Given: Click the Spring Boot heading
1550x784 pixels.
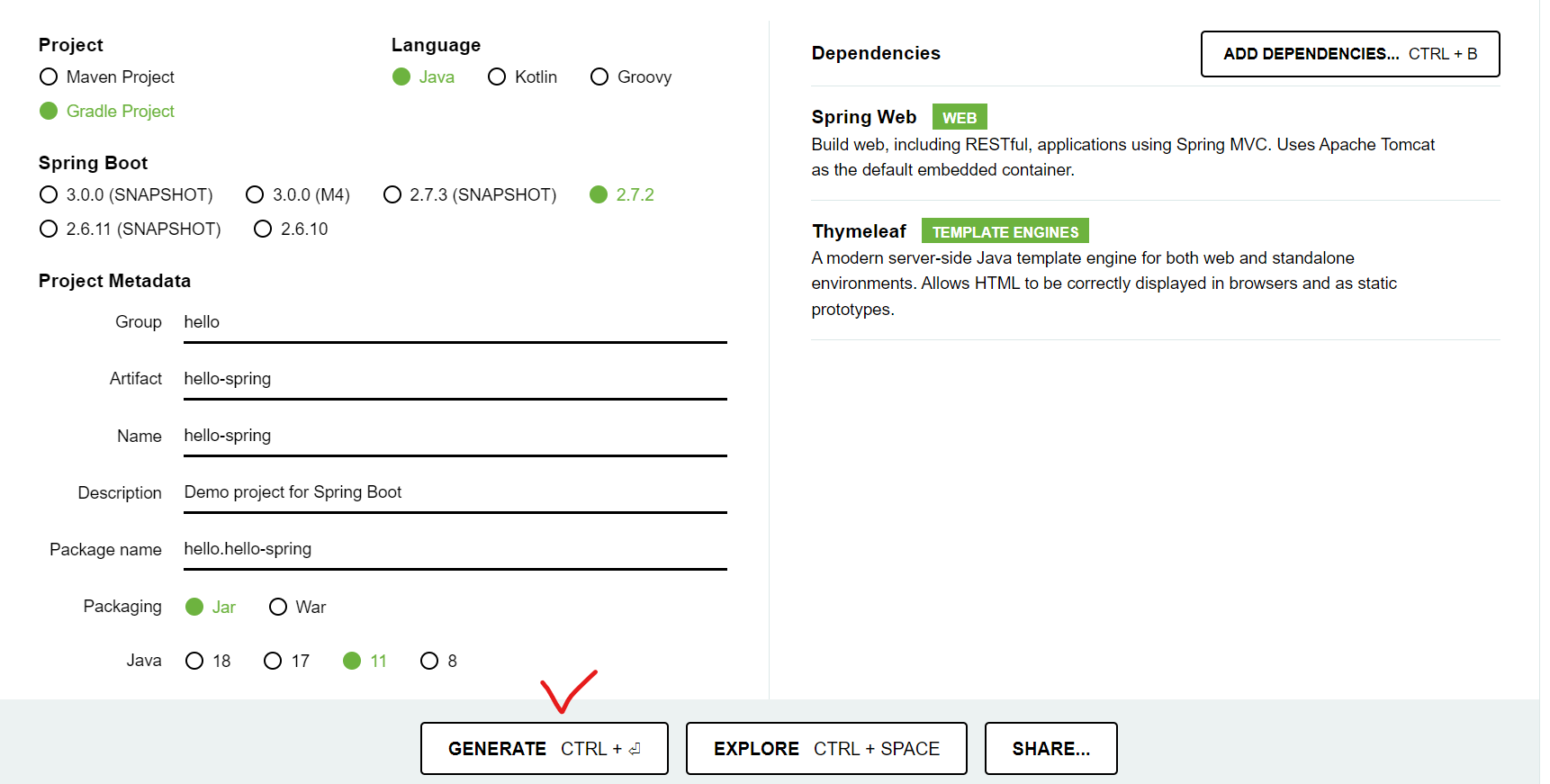Looking at the screenshot, I should 93,163.
